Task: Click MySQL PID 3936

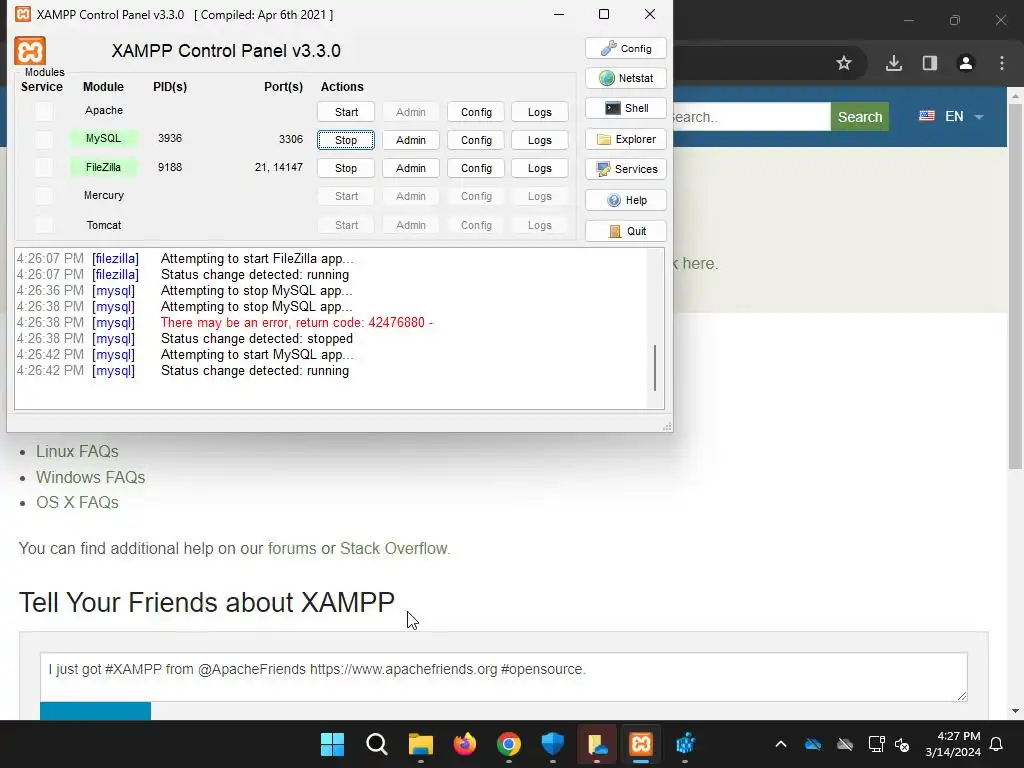Action: 170,138
